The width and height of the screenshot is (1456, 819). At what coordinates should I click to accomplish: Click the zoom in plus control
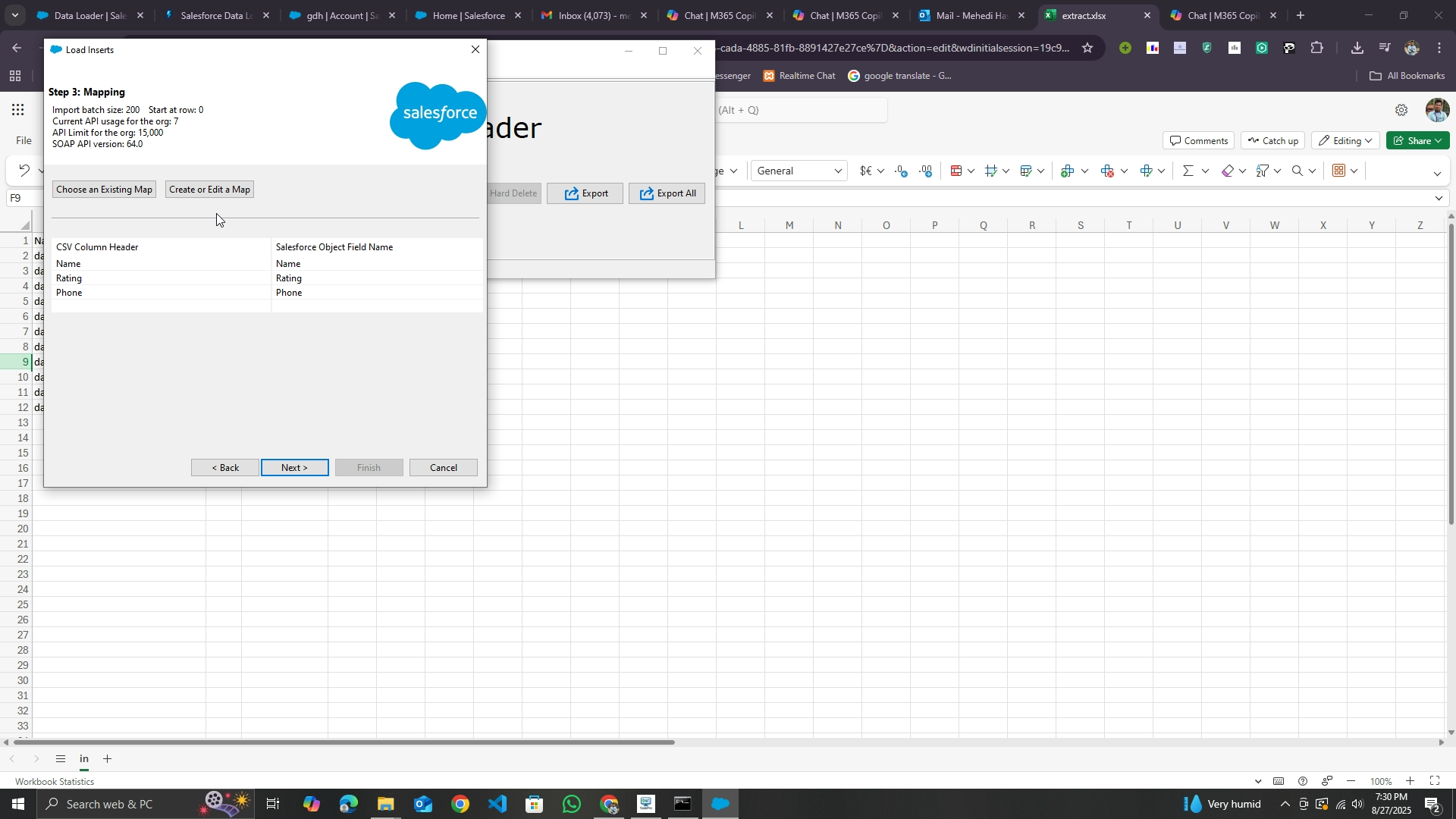[x=1410, y=782]
